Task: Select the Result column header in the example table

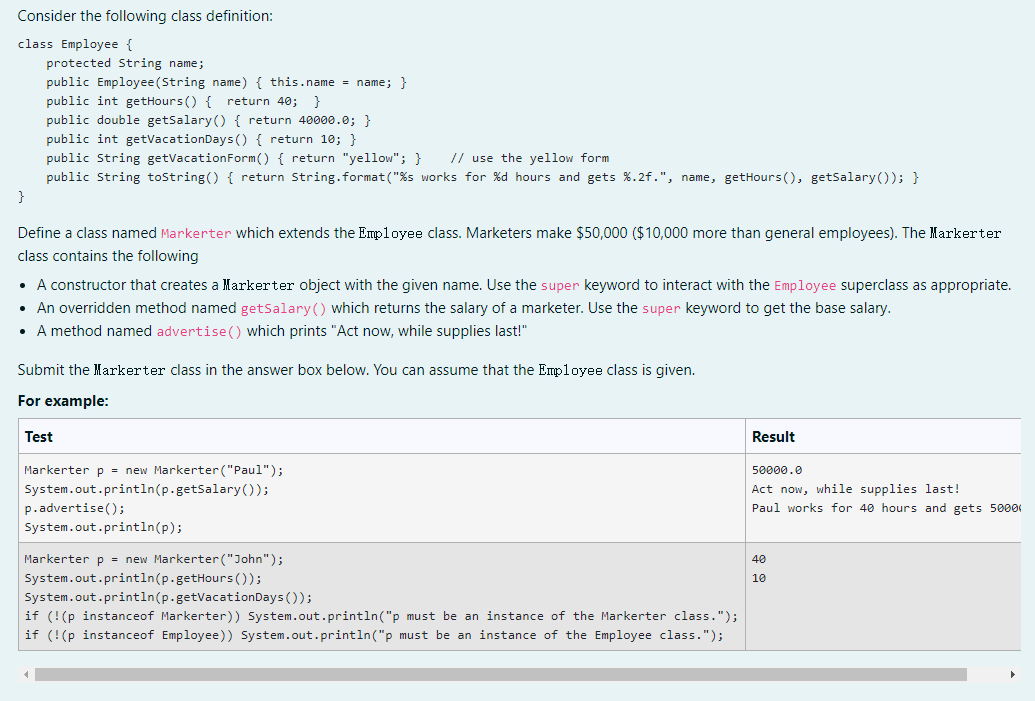Action: [x=775, y=436]
